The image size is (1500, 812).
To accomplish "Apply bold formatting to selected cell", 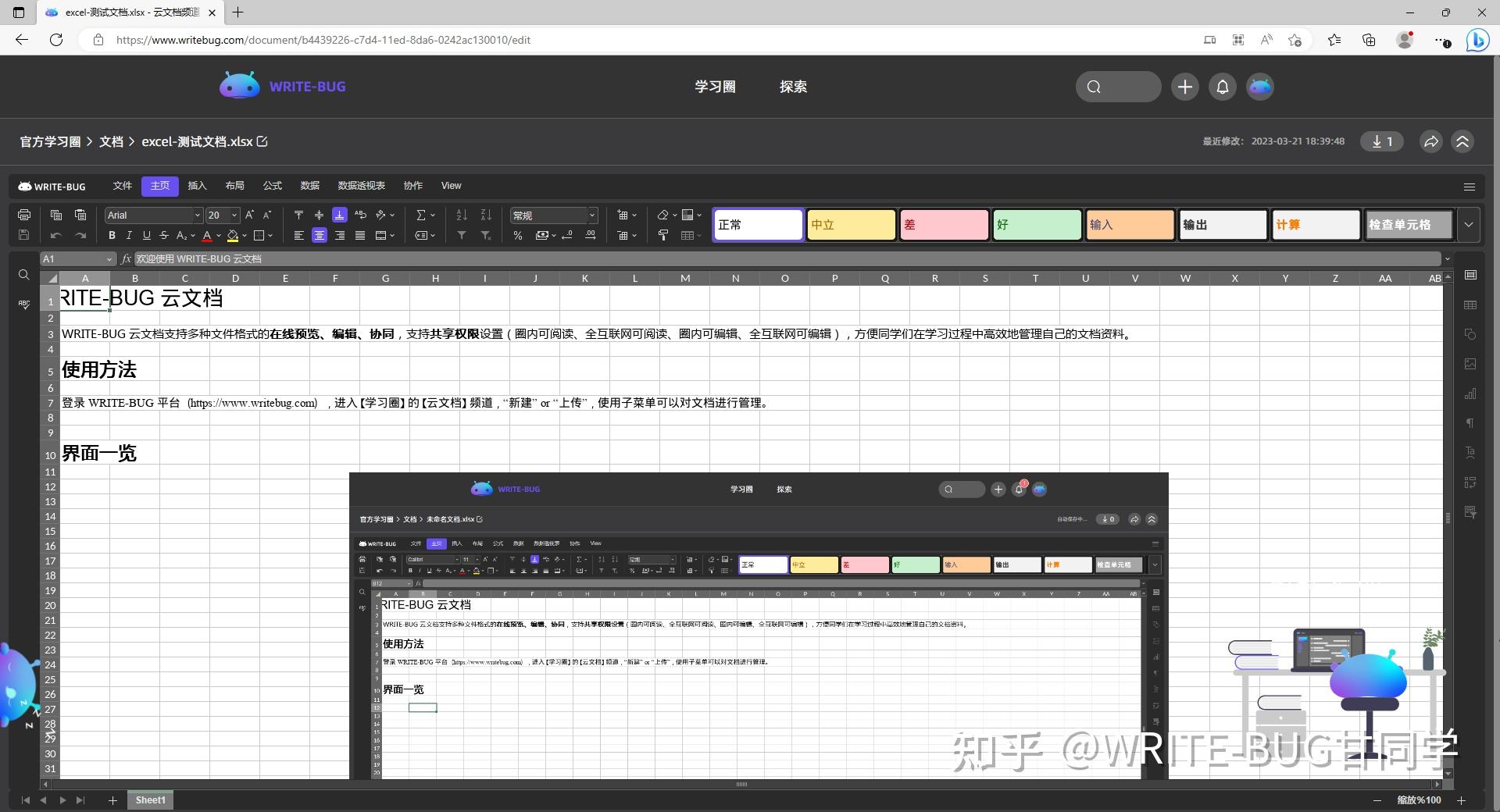I will tap(112, 236).
